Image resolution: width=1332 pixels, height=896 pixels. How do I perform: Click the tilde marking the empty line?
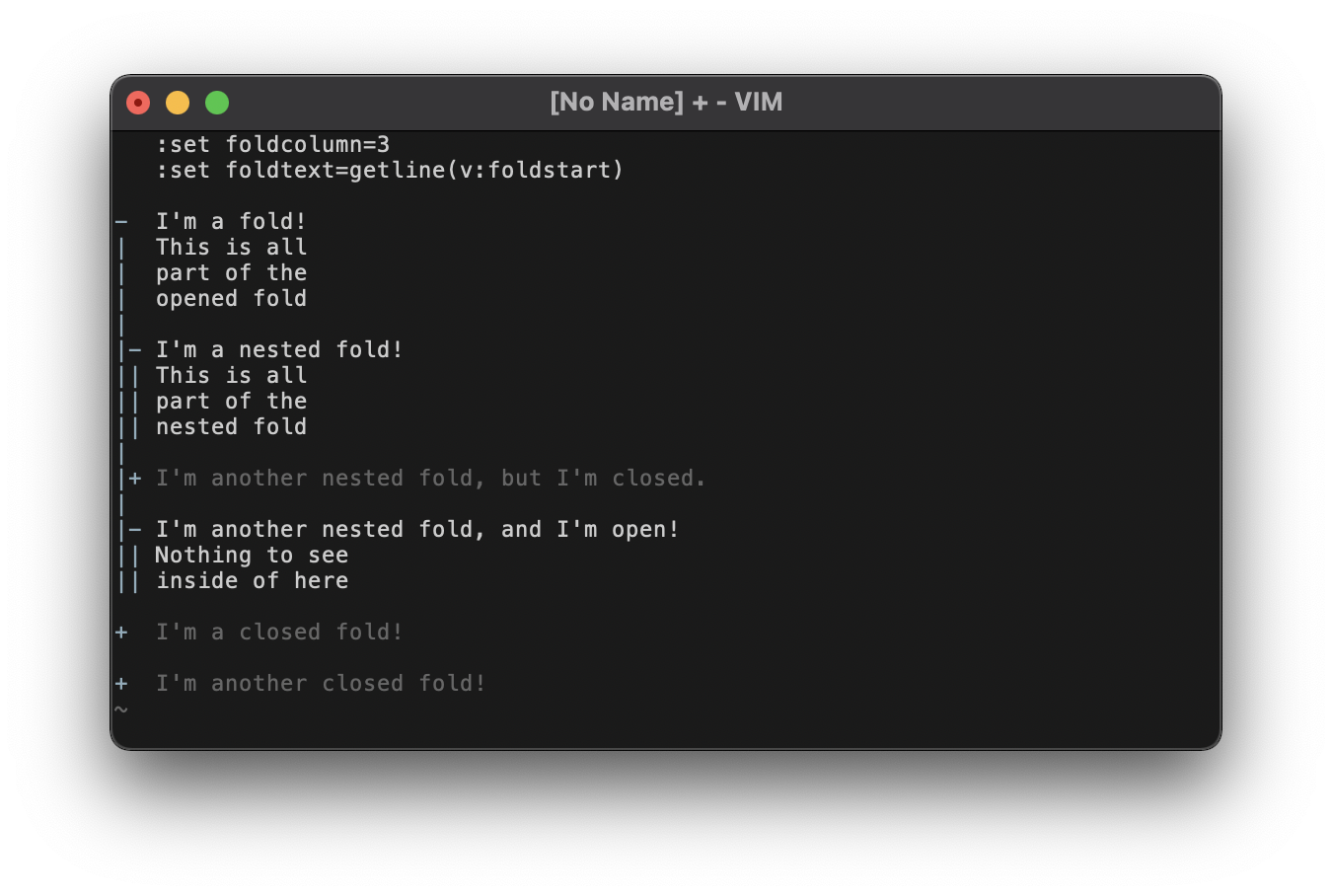(120, 709)
